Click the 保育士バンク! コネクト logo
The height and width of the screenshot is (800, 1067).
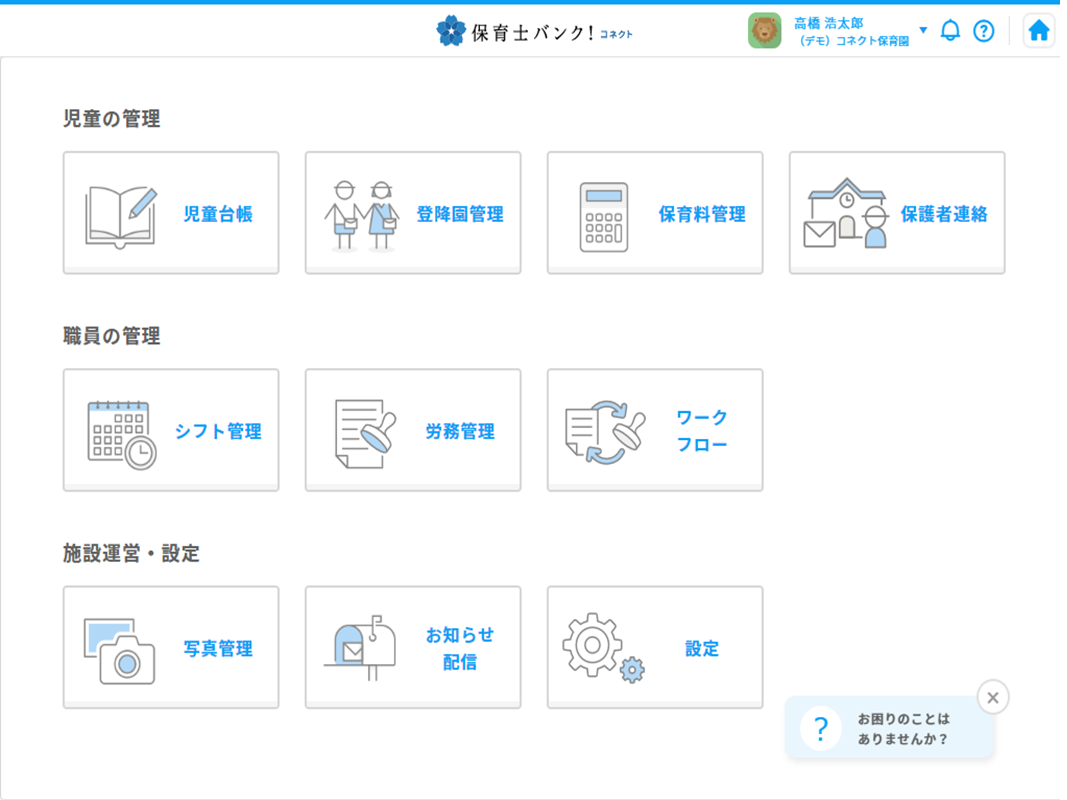(x=535, y=32)
